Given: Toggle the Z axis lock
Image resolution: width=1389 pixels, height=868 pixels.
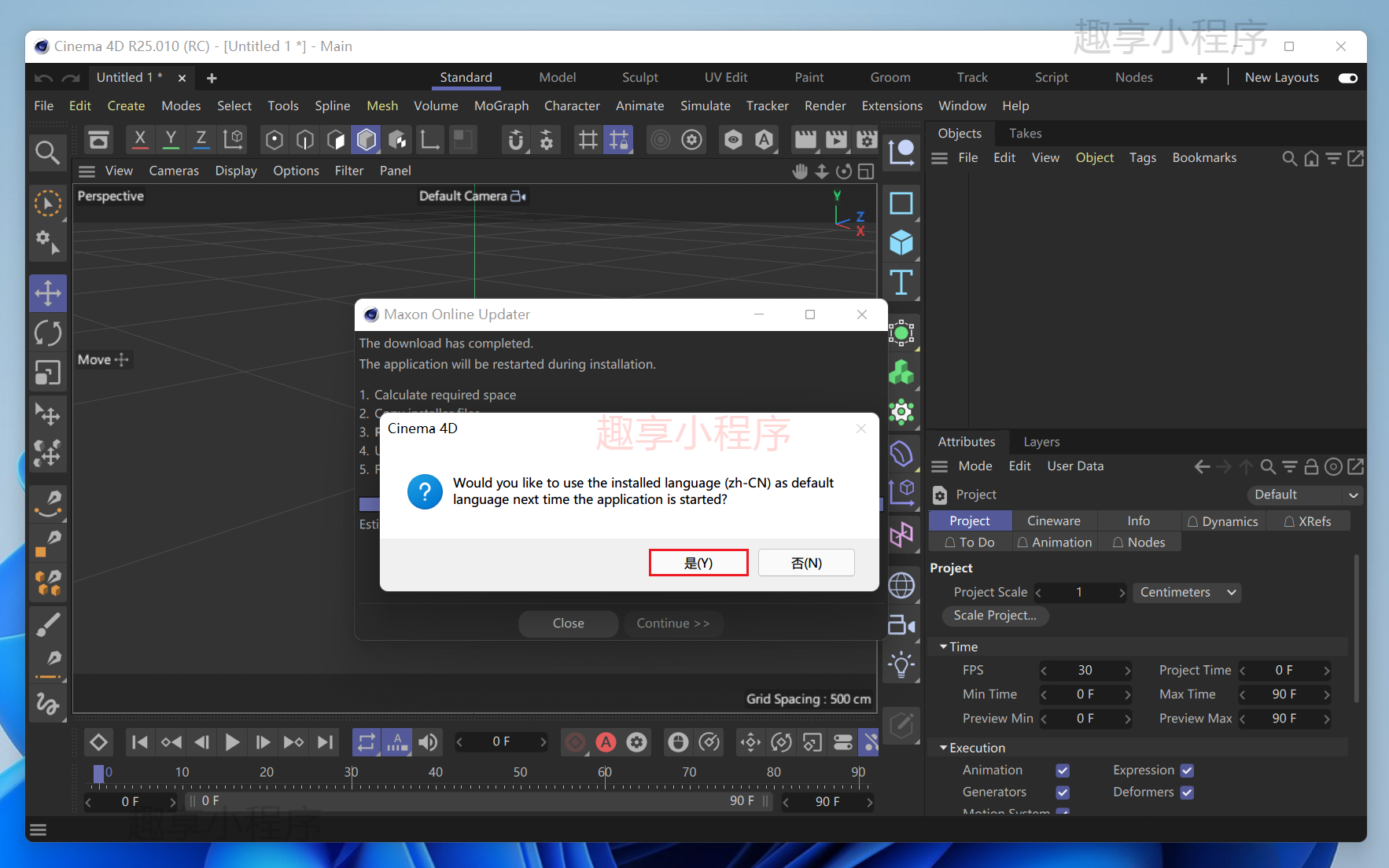Looking at the screenshot, I should (201, 140).
